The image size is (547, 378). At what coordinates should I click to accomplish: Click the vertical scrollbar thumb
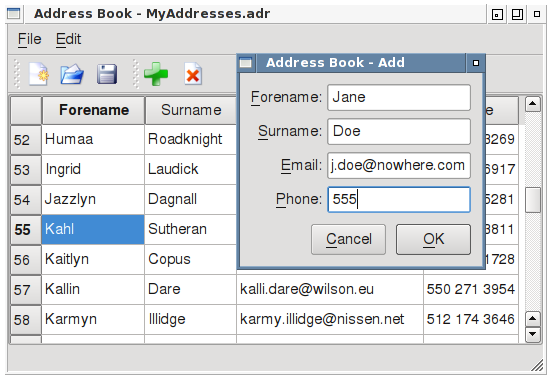[533, 200]
